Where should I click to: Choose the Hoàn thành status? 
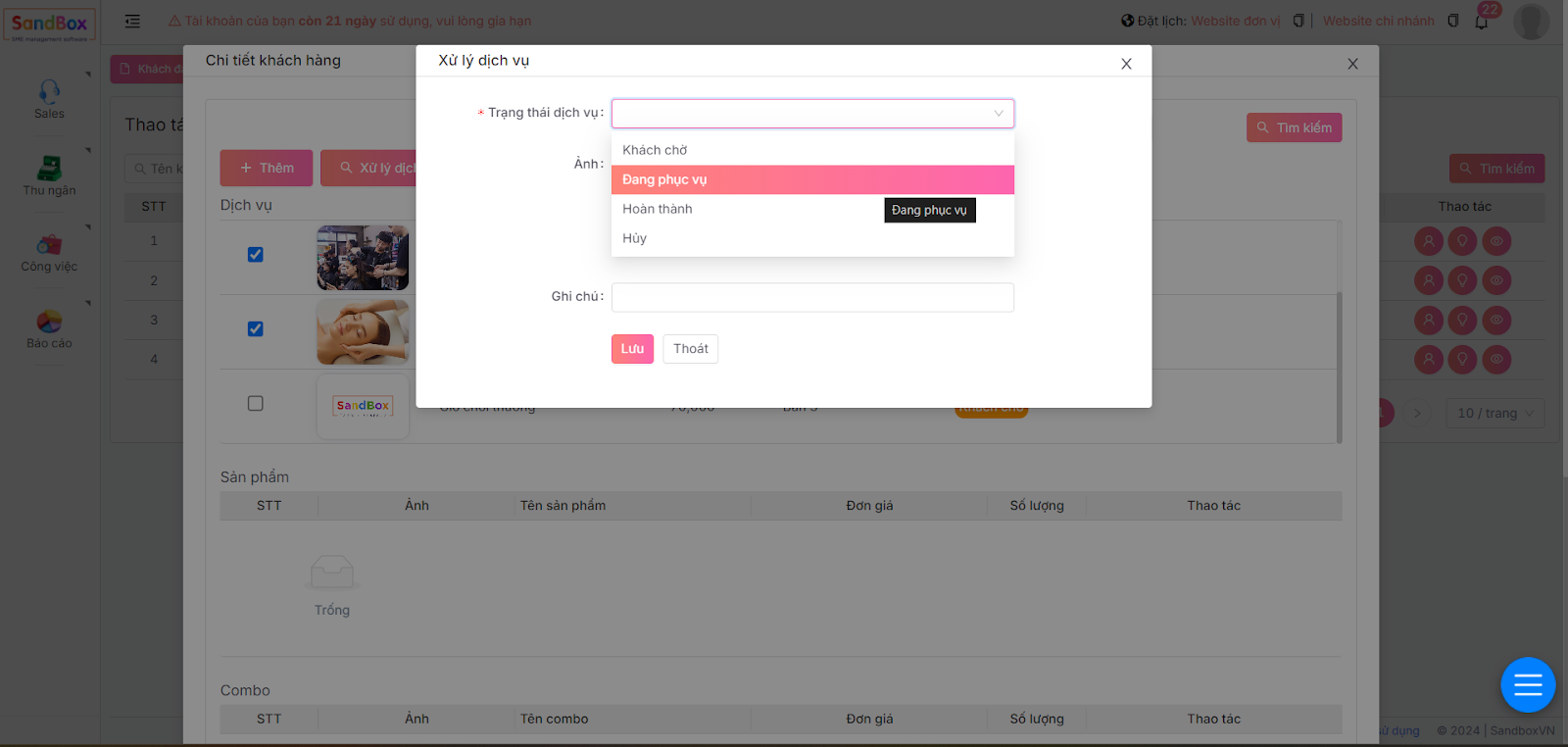click(x=658, y=209)
